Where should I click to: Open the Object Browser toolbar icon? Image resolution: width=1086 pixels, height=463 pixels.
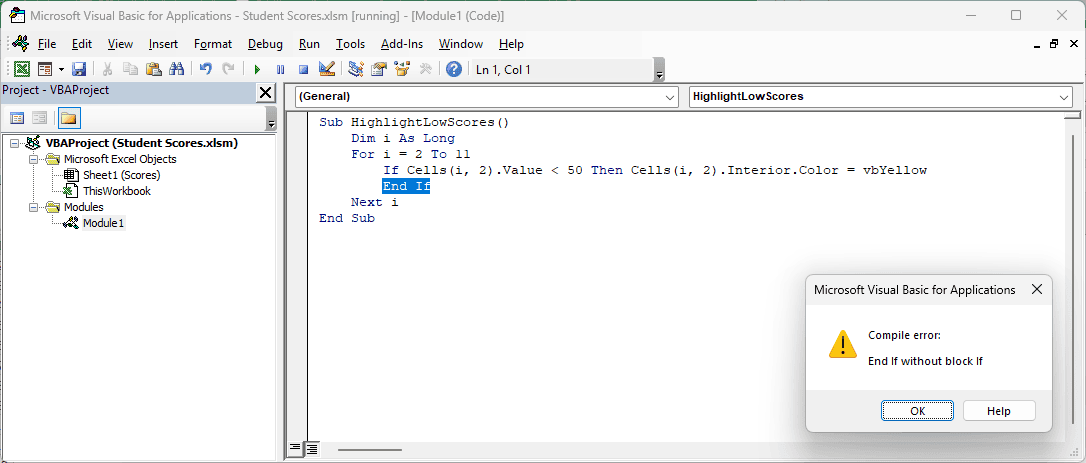[402, 69]
